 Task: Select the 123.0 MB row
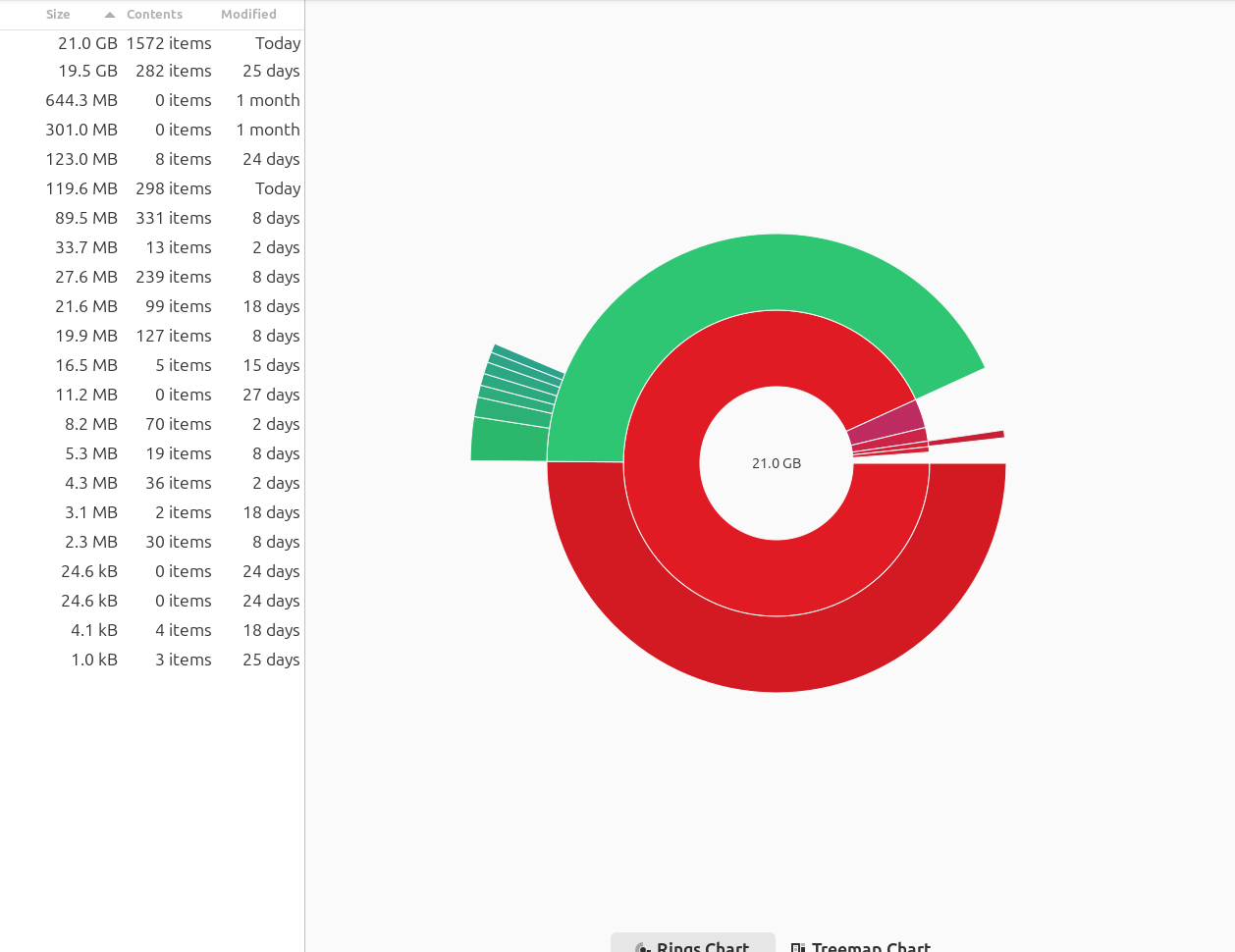tap(152, 159)
